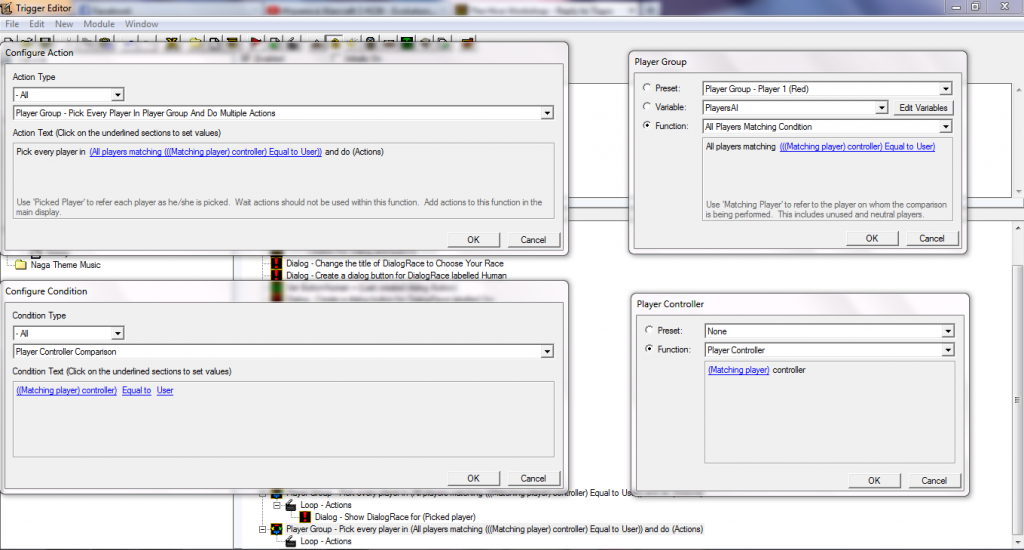Click the Edit Variables button
This screenshot has width=1024, height=550.
tap(923, 108)
